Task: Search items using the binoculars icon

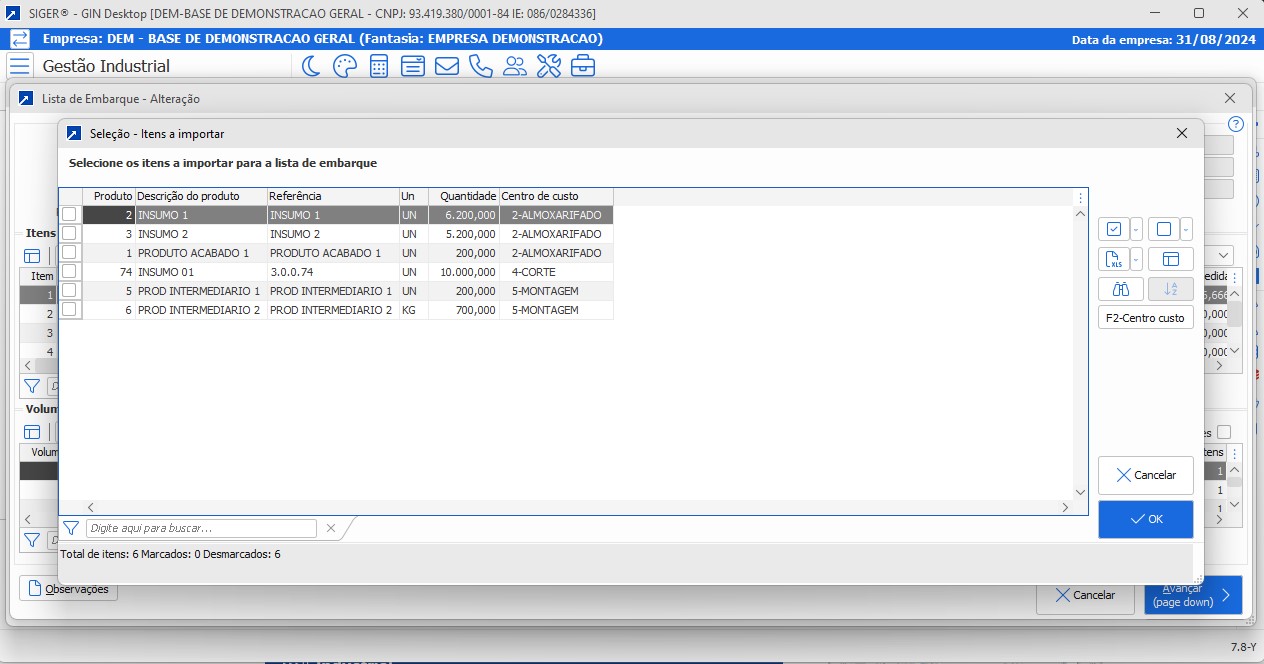Action: 1120,289
